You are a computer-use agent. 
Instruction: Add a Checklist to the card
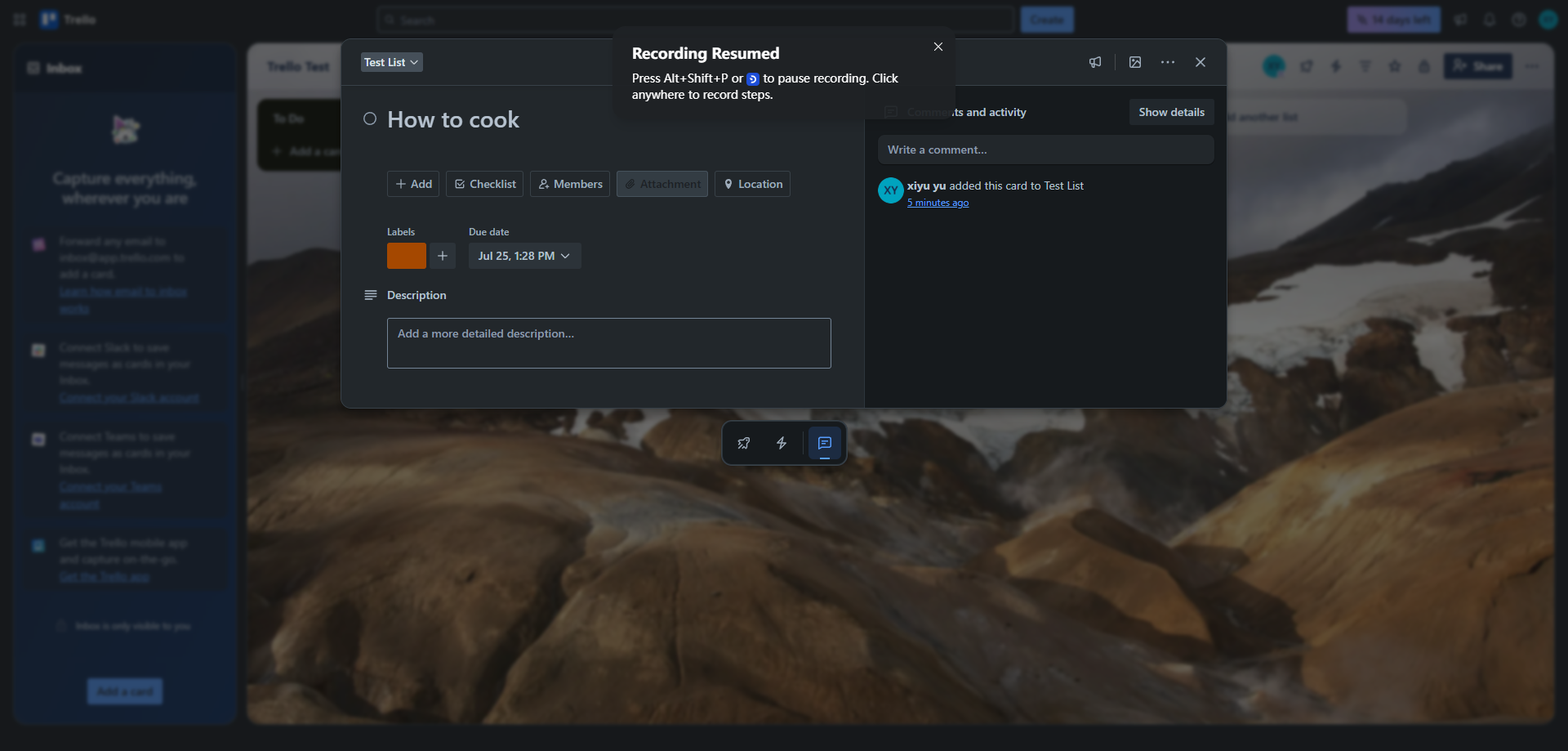click(x=485, y=184)
